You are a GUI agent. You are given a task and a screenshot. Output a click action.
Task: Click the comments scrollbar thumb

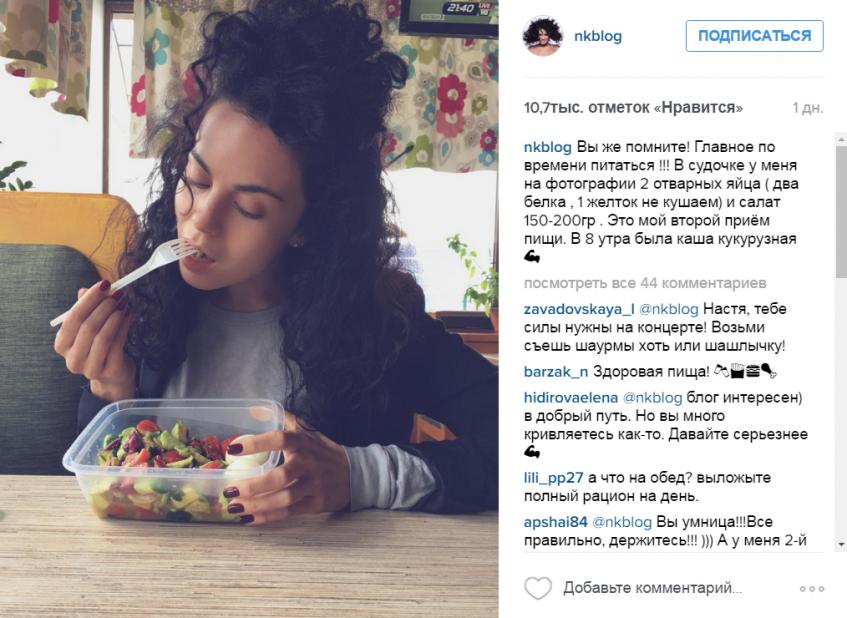pos(841,212)
